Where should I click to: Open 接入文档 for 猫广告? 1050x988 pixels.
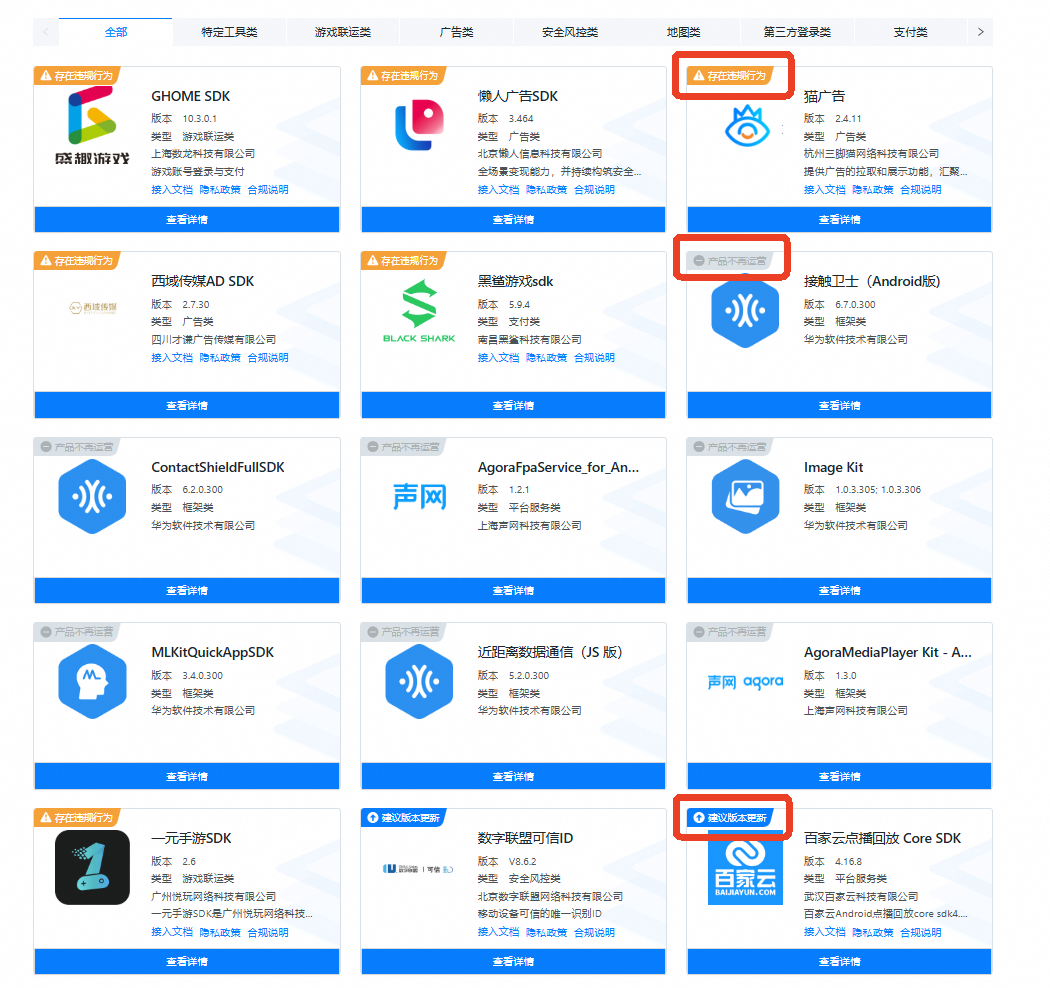click(824, 190)
